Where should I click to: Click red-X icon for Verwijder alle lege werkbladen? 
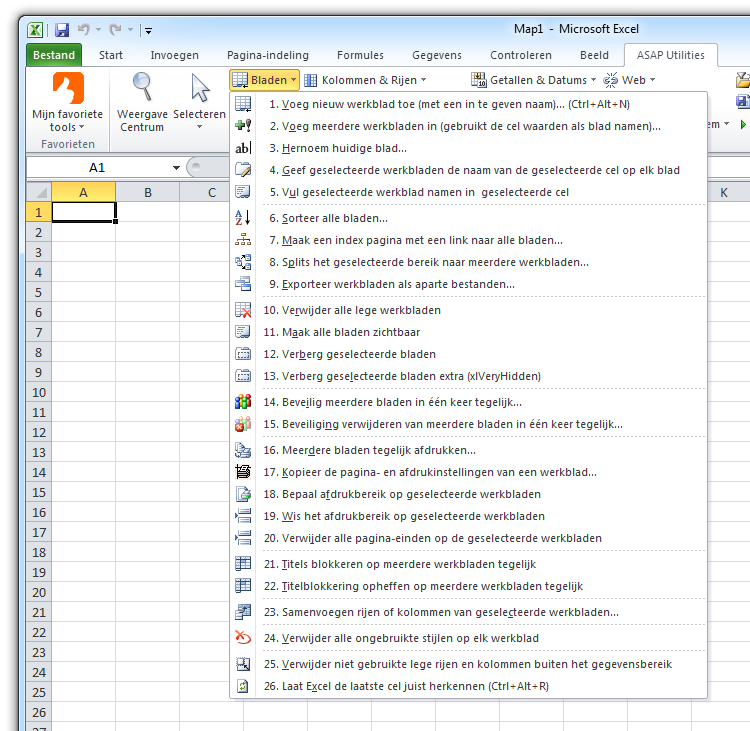243,310
